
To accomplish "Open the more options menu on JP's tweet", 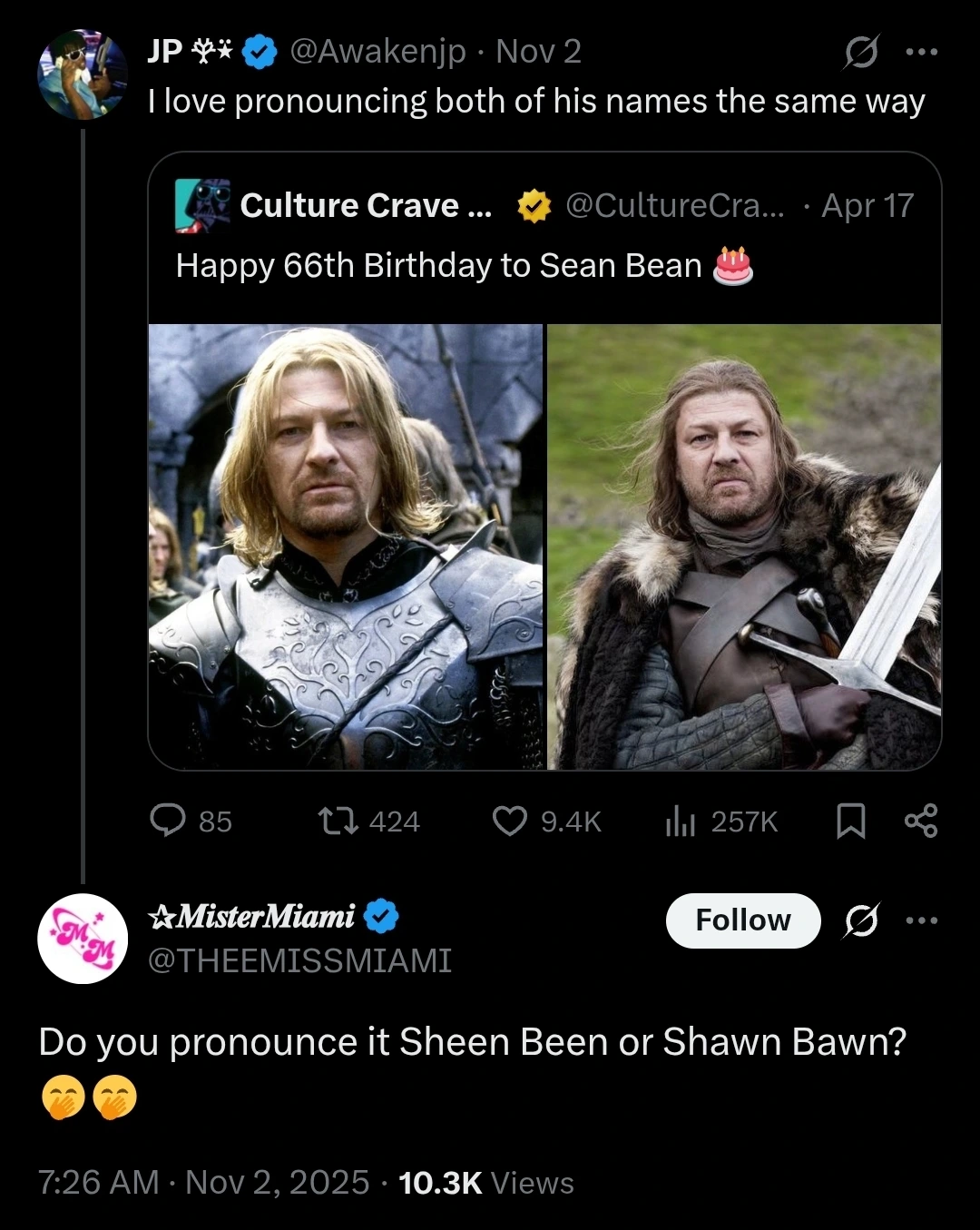I will click(922, 52).
